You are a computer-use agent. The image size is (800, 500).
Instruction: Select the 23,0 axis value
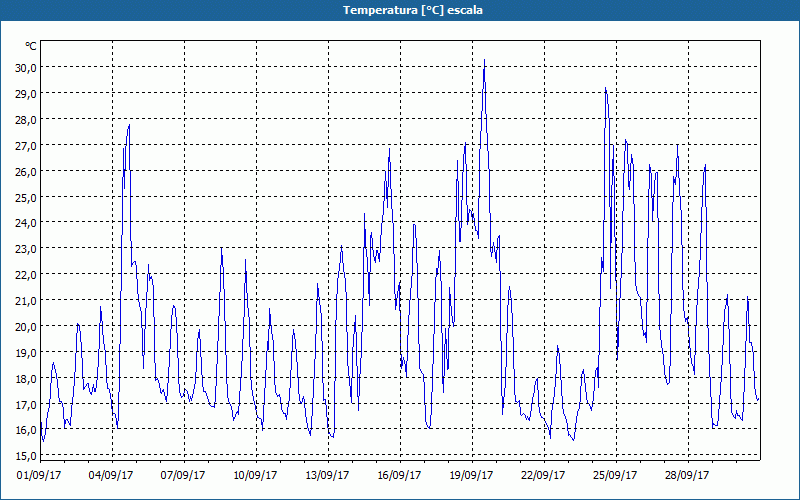26,248
